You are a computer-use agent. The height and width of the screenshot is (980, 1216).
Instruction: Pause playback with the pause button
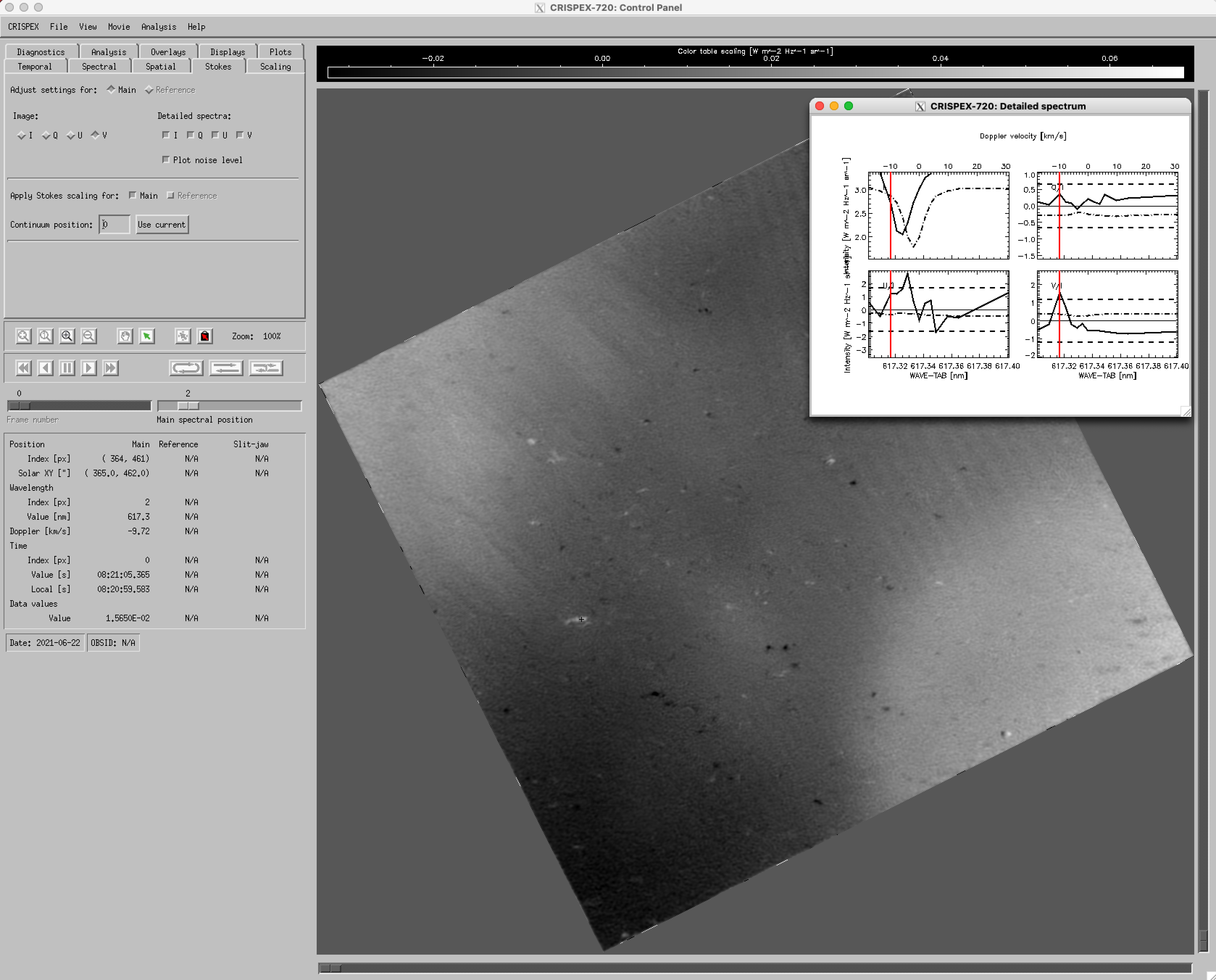(67, 368)
